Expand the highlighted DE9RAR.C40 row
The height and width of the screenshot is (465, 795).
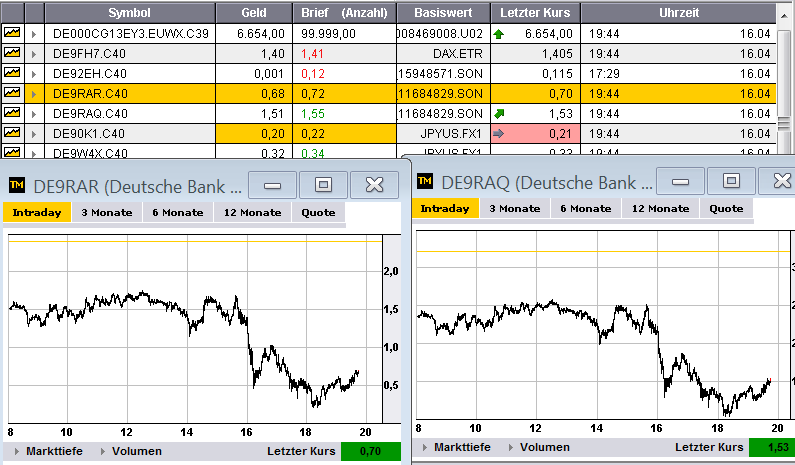click(x=34, y=94)
